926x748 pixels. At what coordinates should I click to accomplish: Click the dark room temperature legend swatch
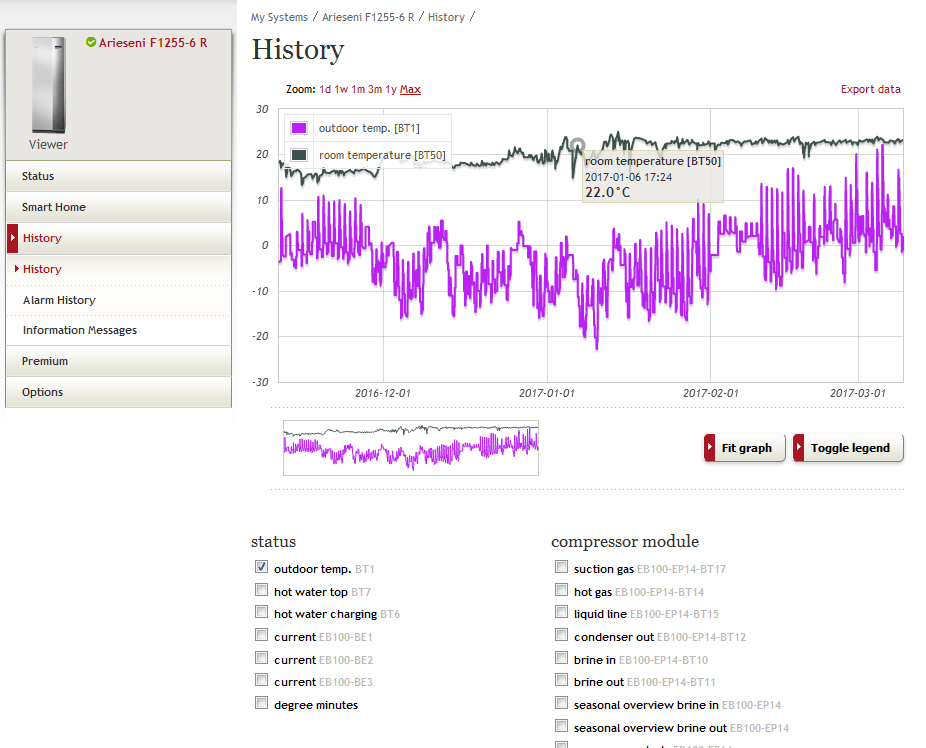click(x=298, y=155)
